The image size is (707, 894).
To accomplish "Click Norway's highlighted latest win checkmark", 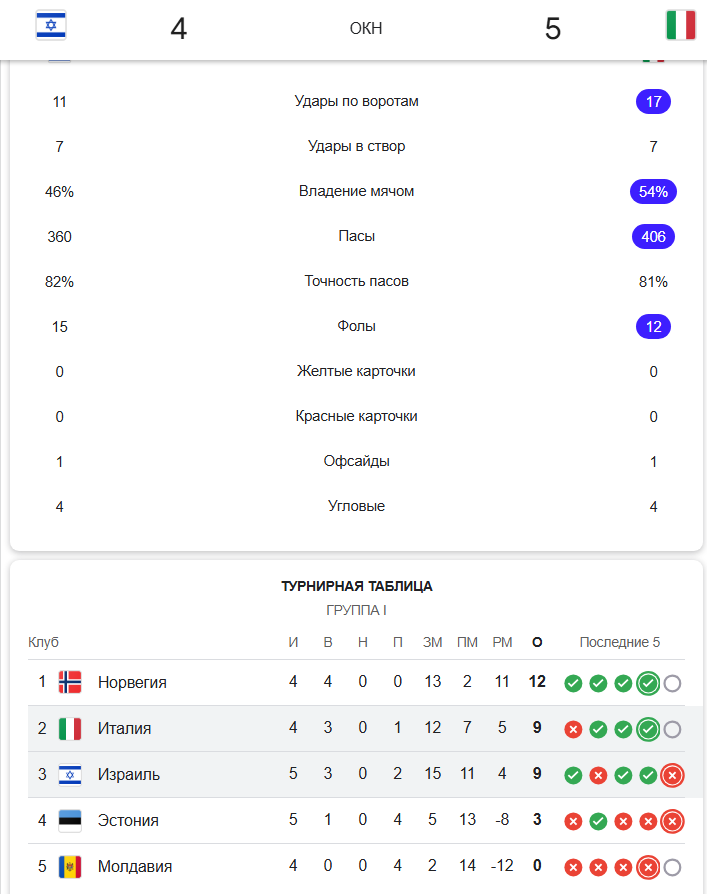I will [x=648, y=683].
